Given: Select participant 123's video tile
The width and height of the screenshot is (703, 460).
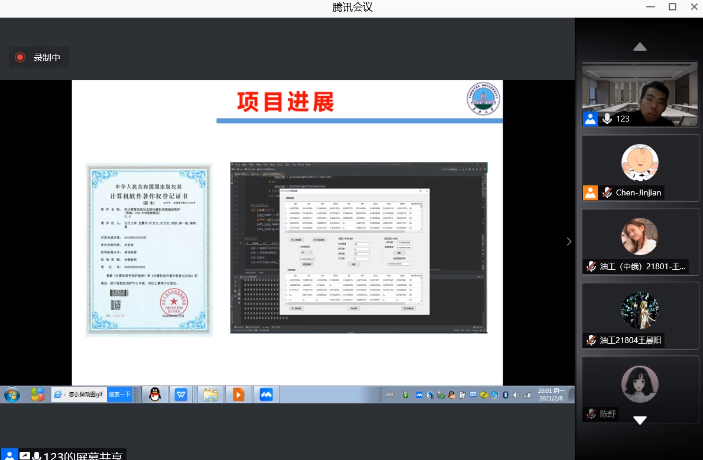Looking at the screenshot, I should (x=640, y=97).
